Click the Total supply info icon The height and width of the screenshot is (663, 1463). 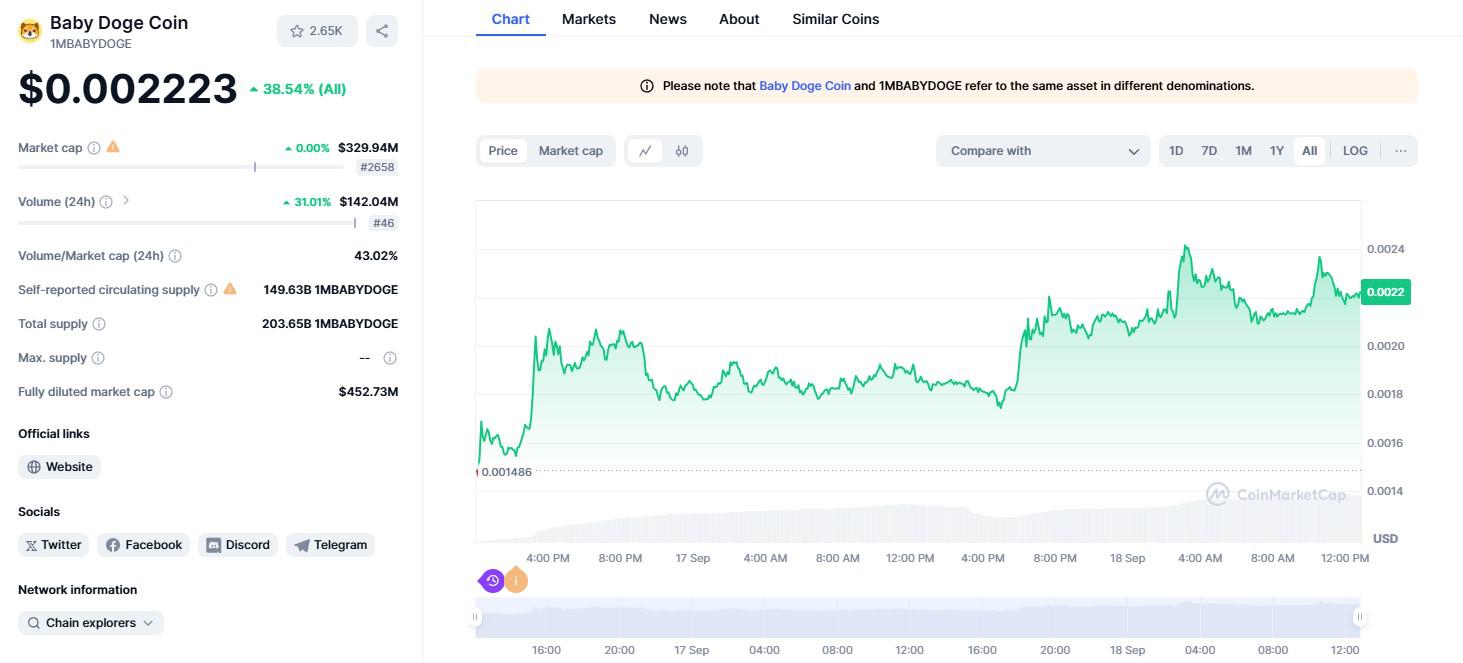coord(99,324)
